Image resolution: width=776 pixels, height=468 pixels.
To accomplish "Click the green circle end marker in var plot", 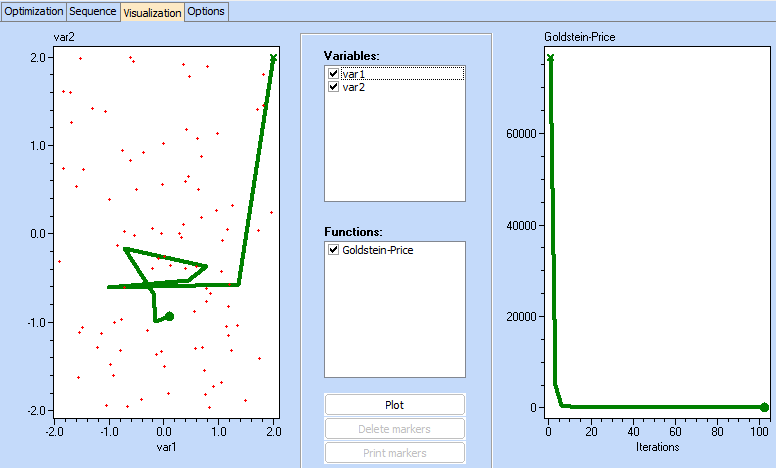I will click(169, 316).
